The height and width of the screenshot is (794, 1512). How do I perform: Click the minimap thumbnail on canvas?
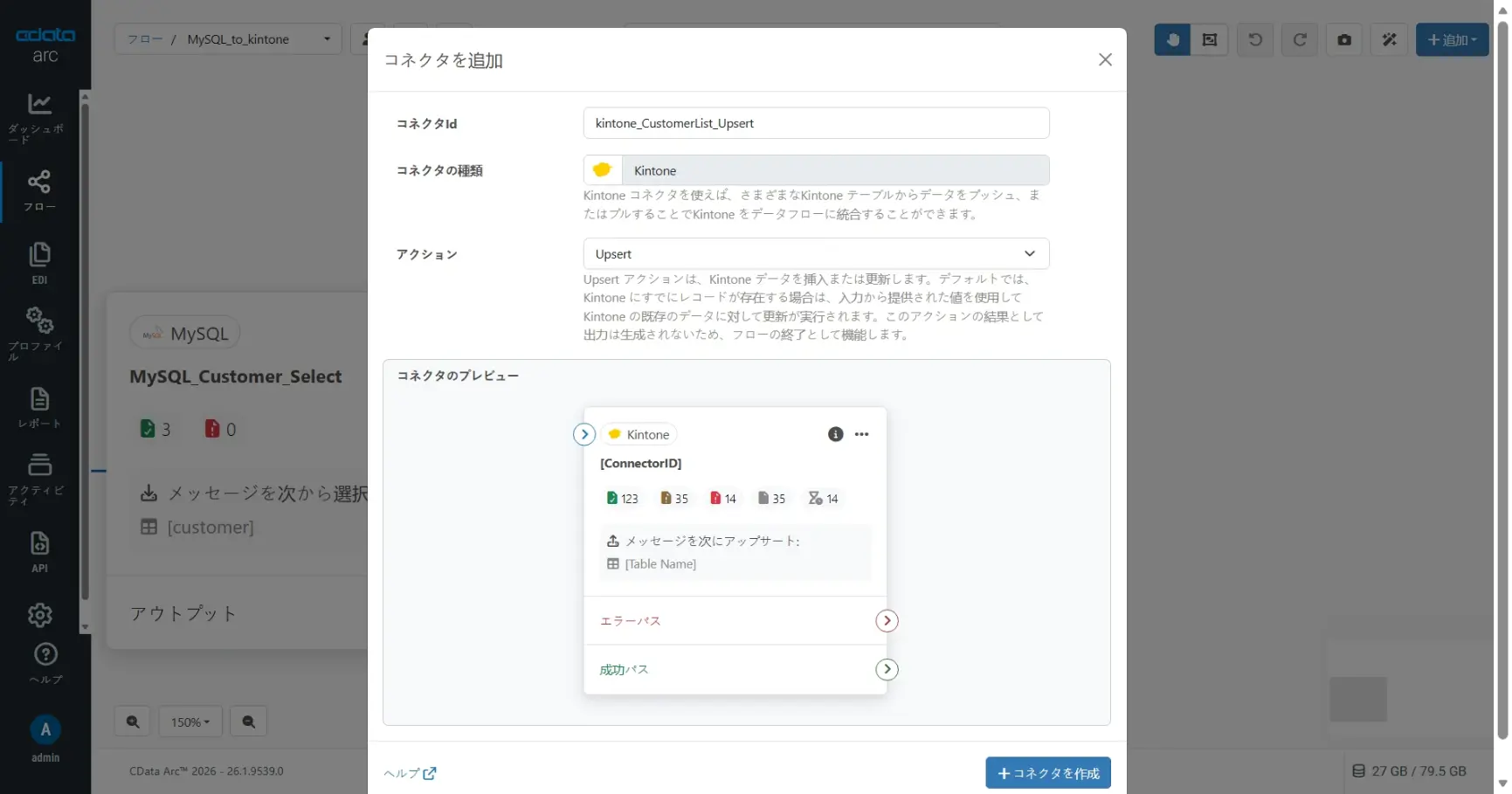[x=1358, y=699]
